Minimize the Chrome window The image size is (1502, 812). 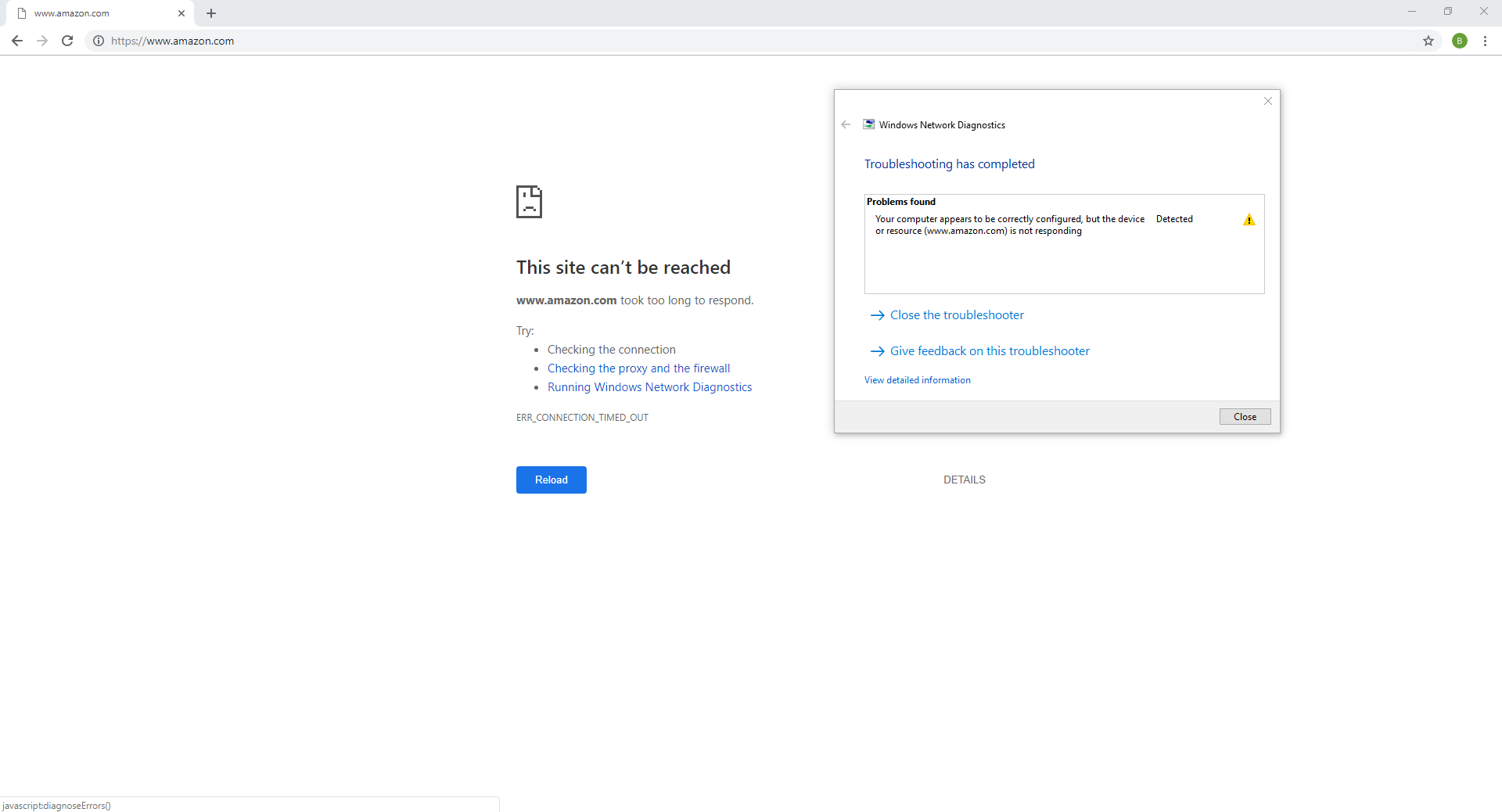(x=1412, y=12)
